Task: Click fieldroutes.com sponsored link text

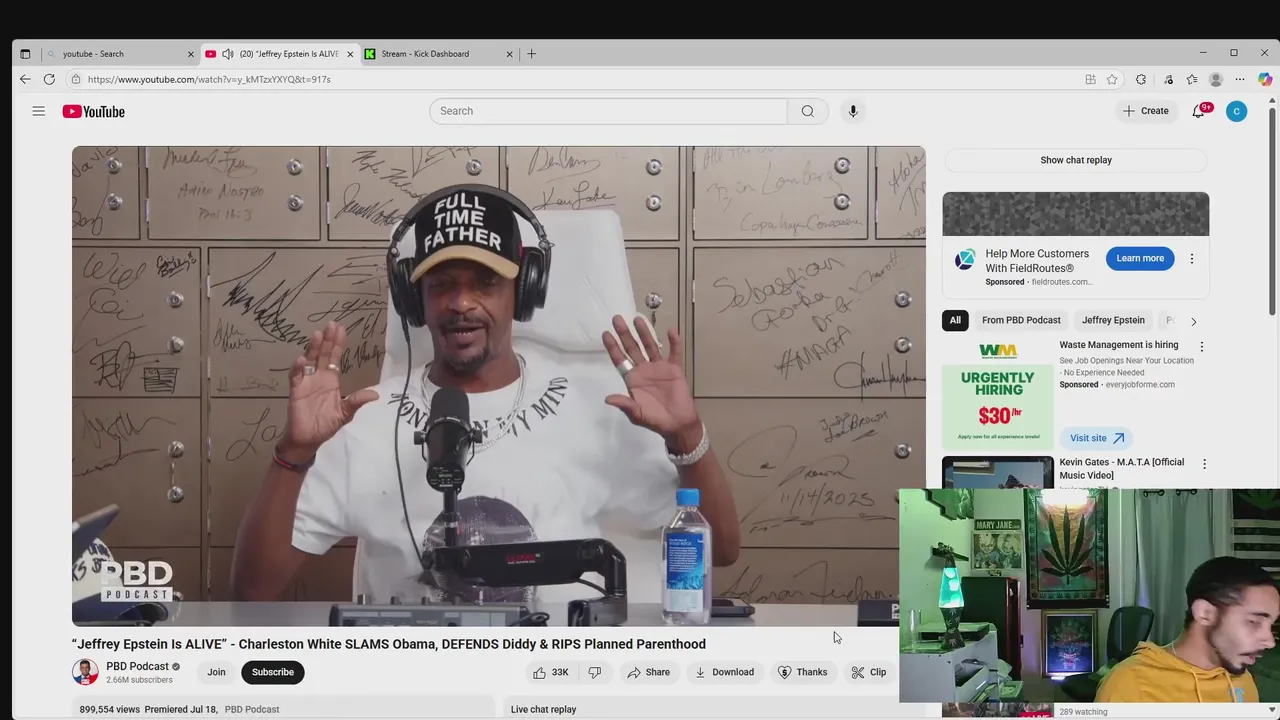Action: (x=1061, y=282)
